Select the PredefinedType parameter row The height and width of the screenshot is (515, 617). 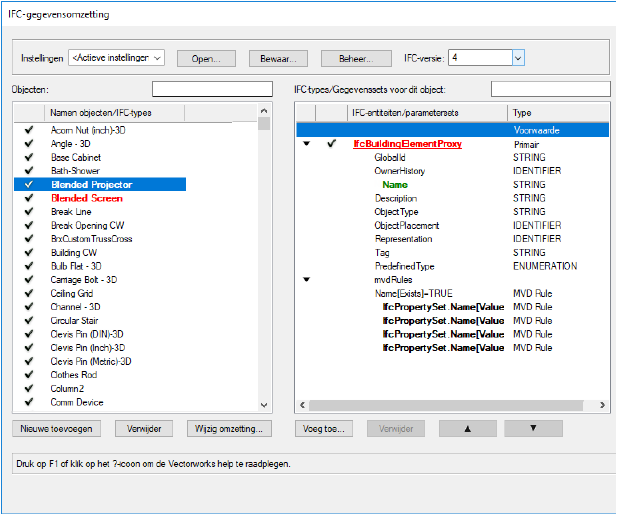(x=407, y=266)
